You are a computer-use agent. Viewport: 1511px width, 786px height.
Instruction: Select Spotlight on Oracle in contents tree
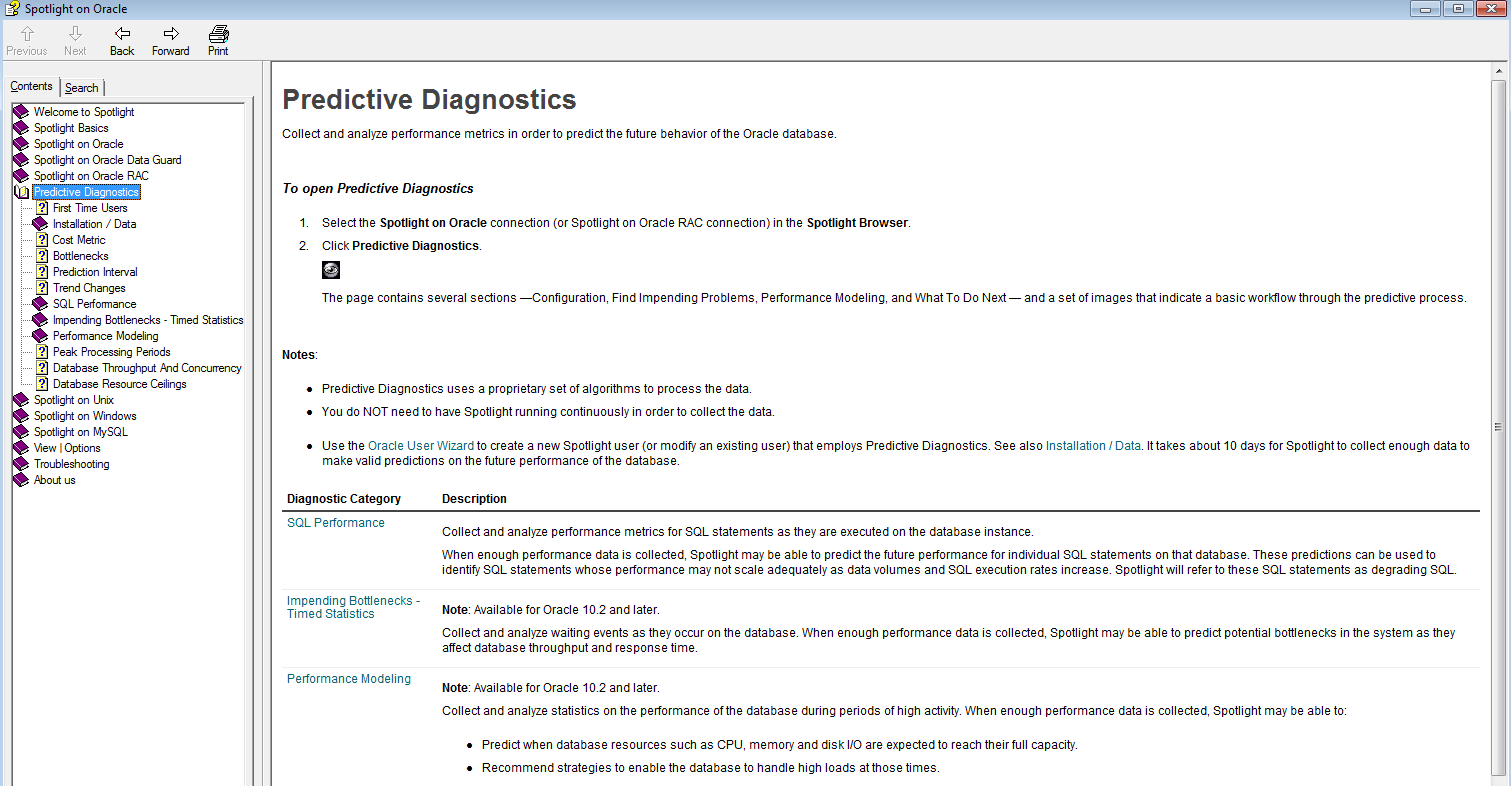pos(79,144)
